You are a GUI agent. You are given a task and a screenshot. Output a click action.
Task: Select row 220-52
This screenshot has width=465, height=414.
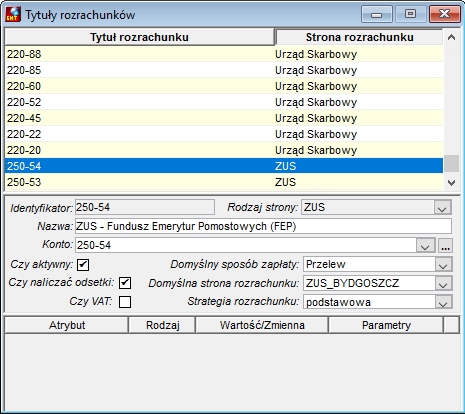click(224, 102)
